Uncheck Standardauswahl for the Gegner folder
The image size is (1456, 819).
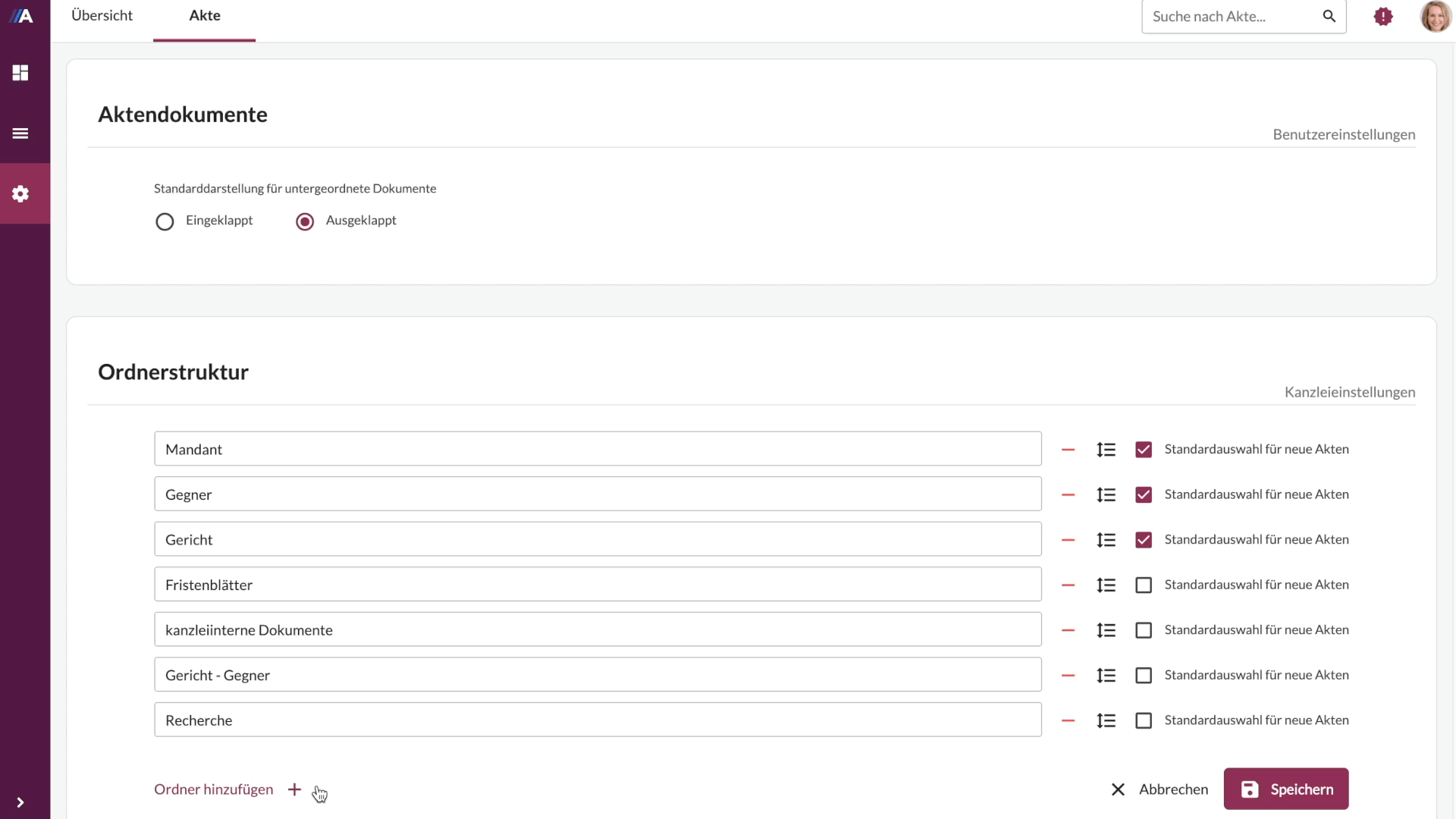click(1144, 494)
